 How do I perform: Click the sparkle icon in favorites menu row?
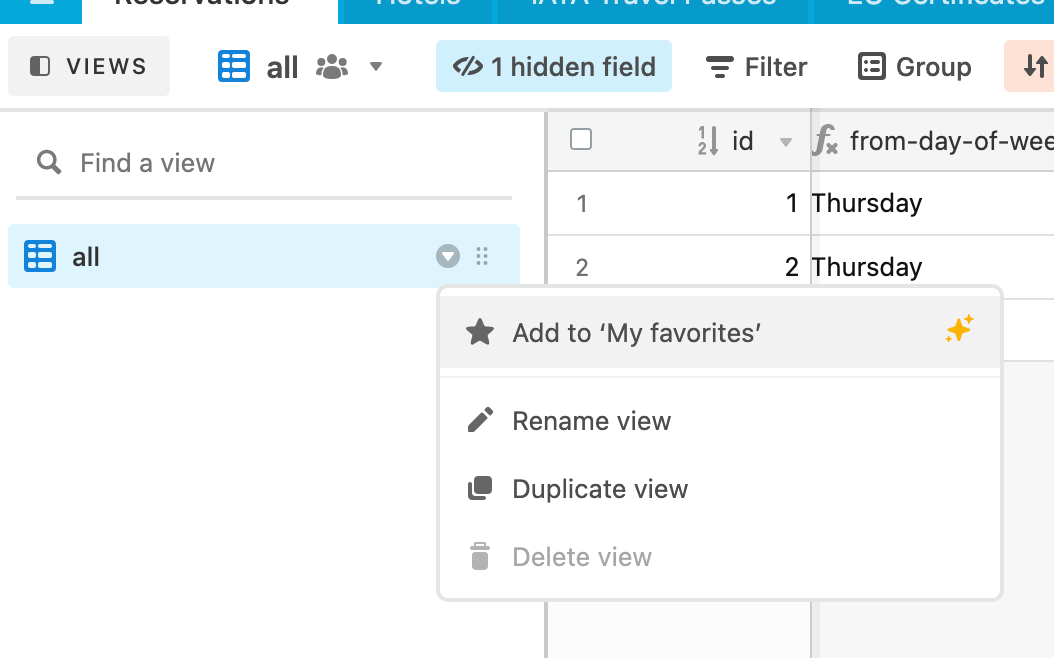[x=959, y=329]
